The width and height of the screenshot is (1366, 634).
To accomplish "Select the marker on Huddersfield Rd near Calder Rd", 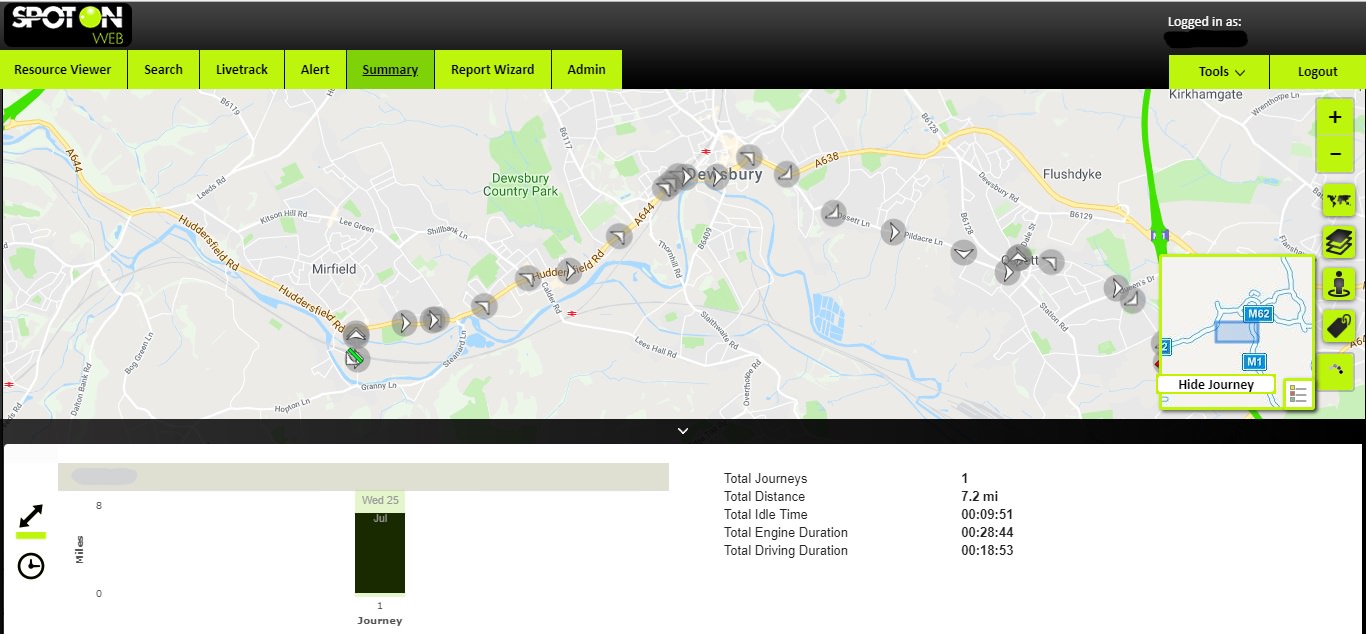I will click(x=527, y=278).
